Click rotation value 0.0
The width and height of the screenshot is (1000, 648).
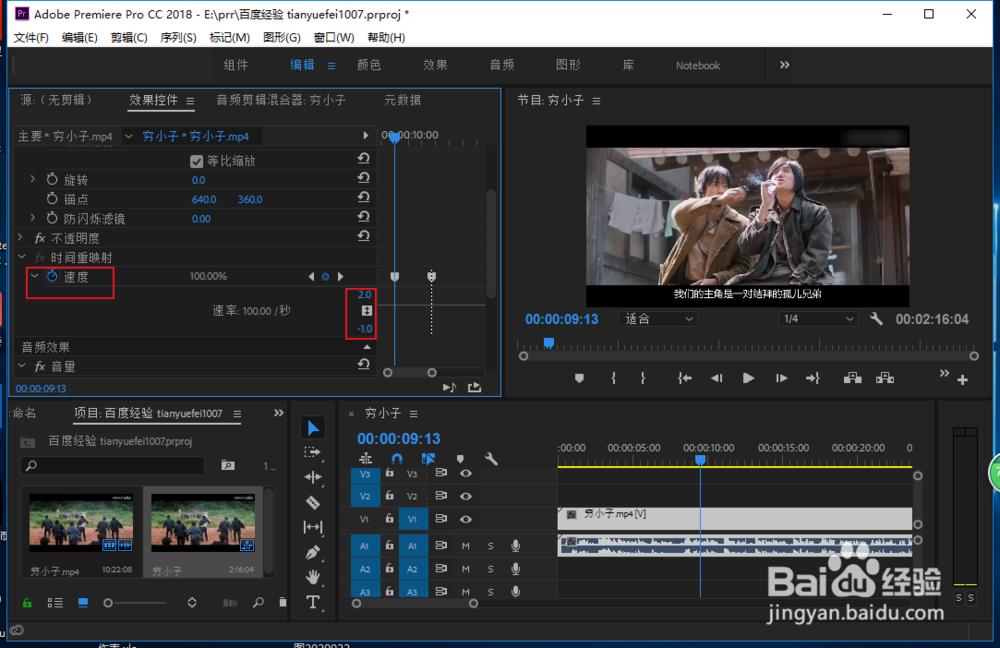198,180
